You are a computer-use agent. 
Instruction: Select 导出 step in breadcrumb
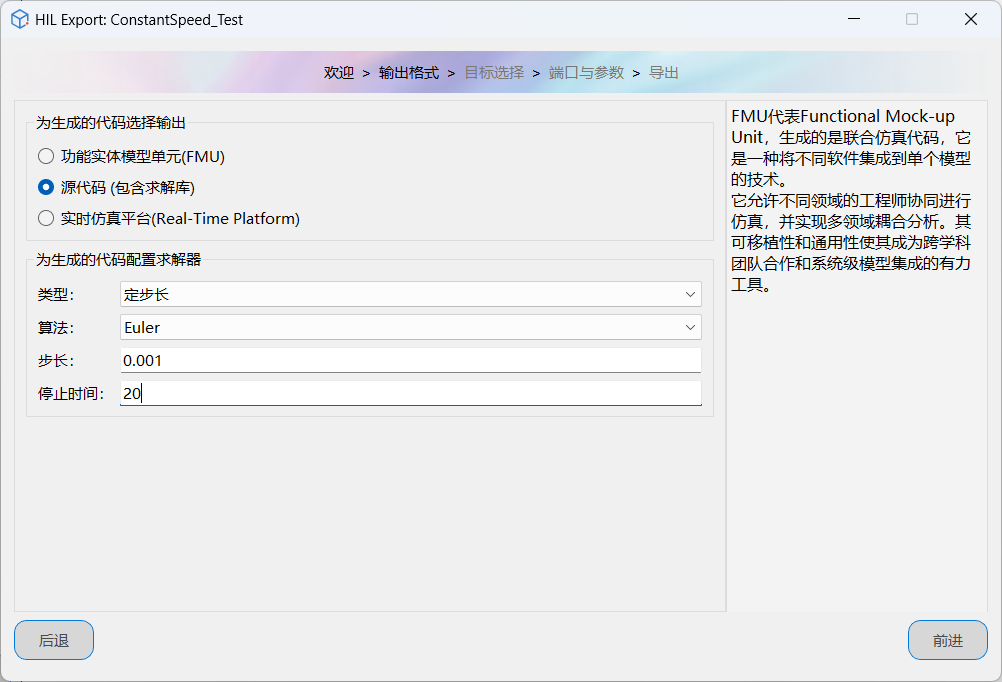664,73
